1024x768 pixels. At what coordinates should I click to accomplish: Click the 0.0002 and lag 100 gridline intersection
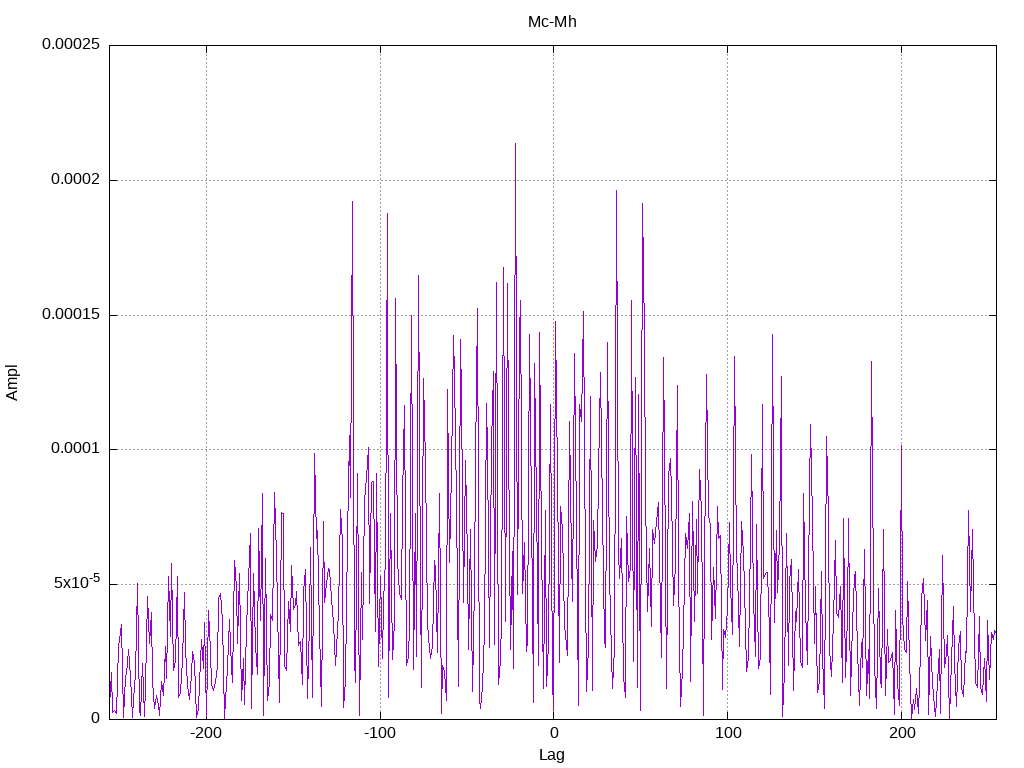(x=728, y=180)
